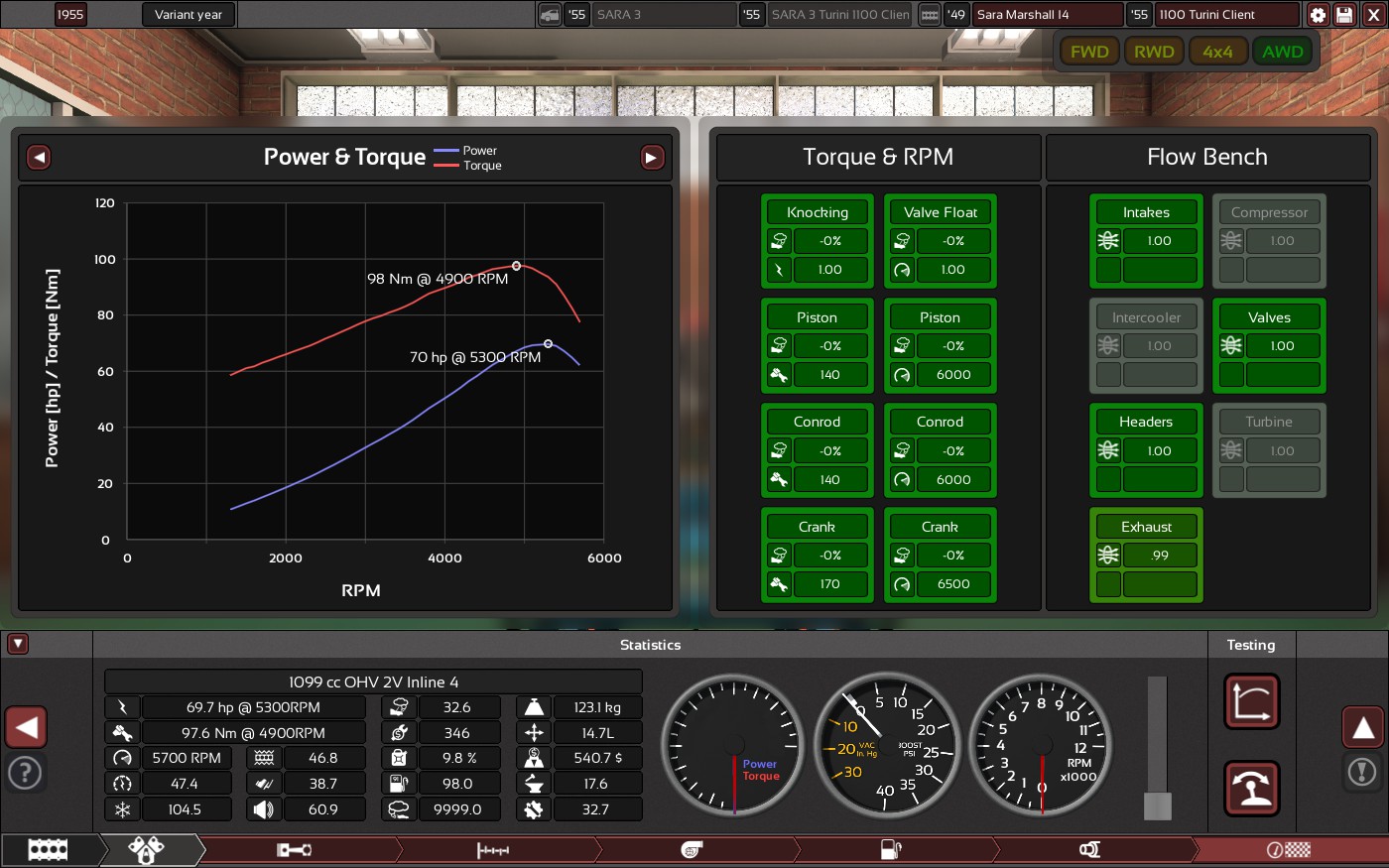Adjust the vertical throttle slider

(x=1157, y=804)
